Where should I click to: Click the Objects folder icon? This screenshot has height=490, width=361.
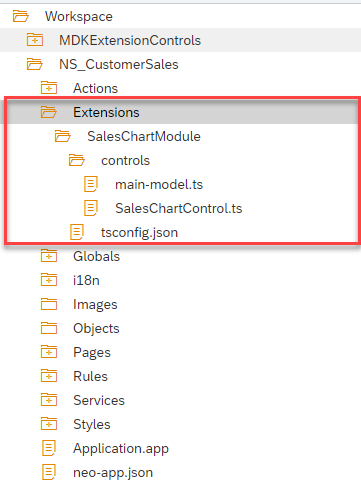(x=49, y=328)
